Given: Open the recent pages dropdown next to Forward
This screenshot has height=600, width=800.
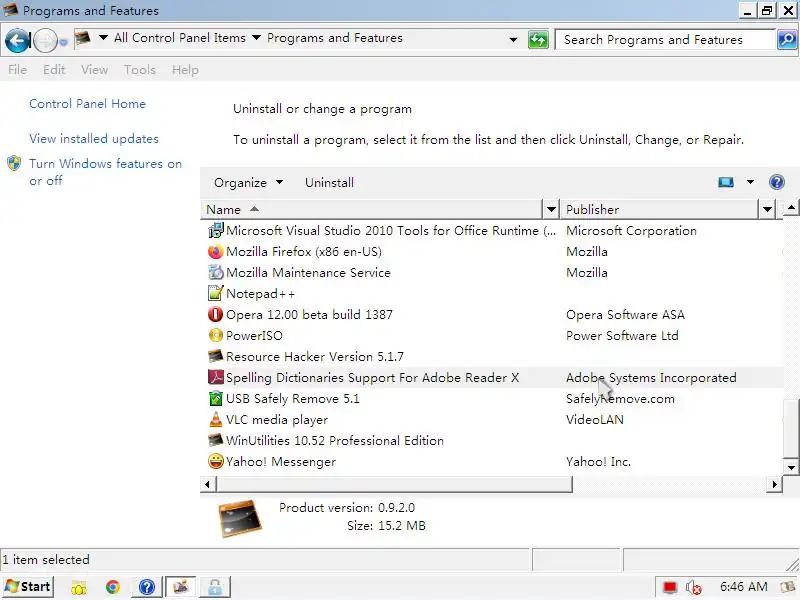Looking at the screenshot, I should click(63, 42).
